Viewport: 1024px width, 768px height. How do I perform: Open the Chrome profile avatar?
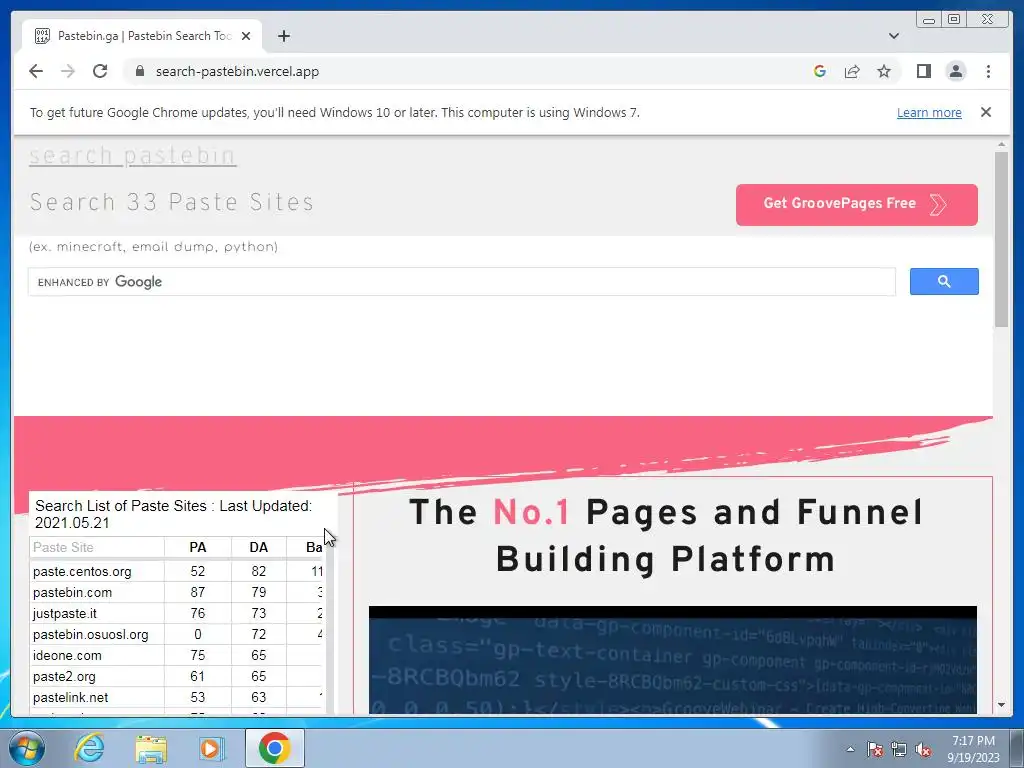[955, 71]
